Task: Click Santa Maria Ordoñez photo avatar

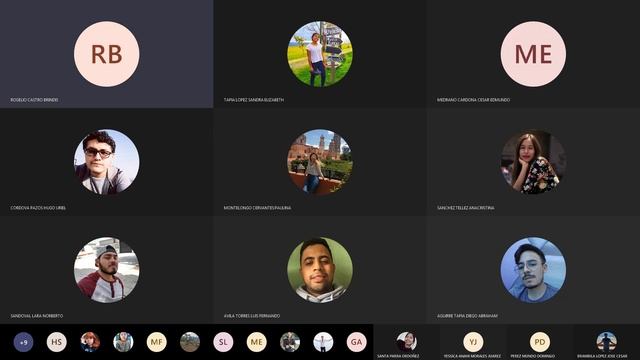Action: [407, 342]
